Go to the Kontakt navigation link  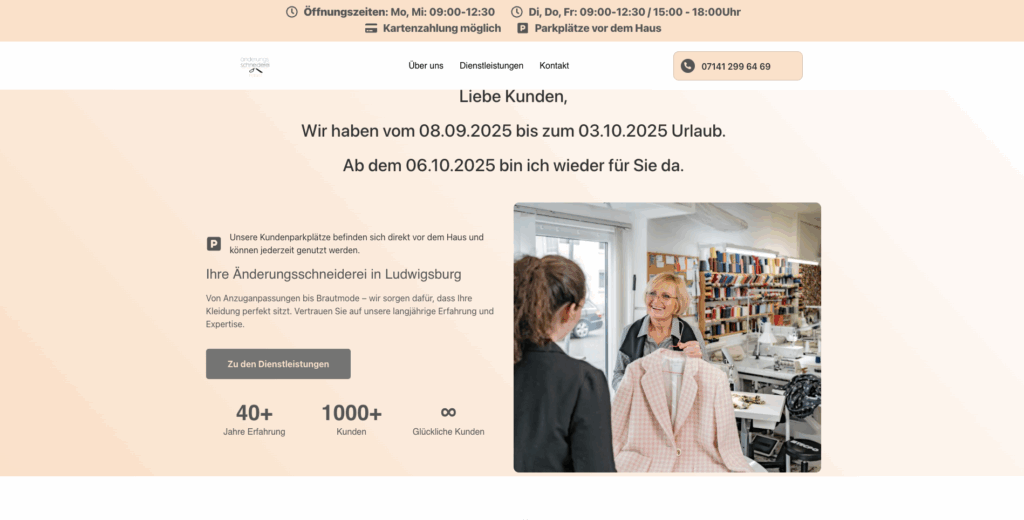554,66
